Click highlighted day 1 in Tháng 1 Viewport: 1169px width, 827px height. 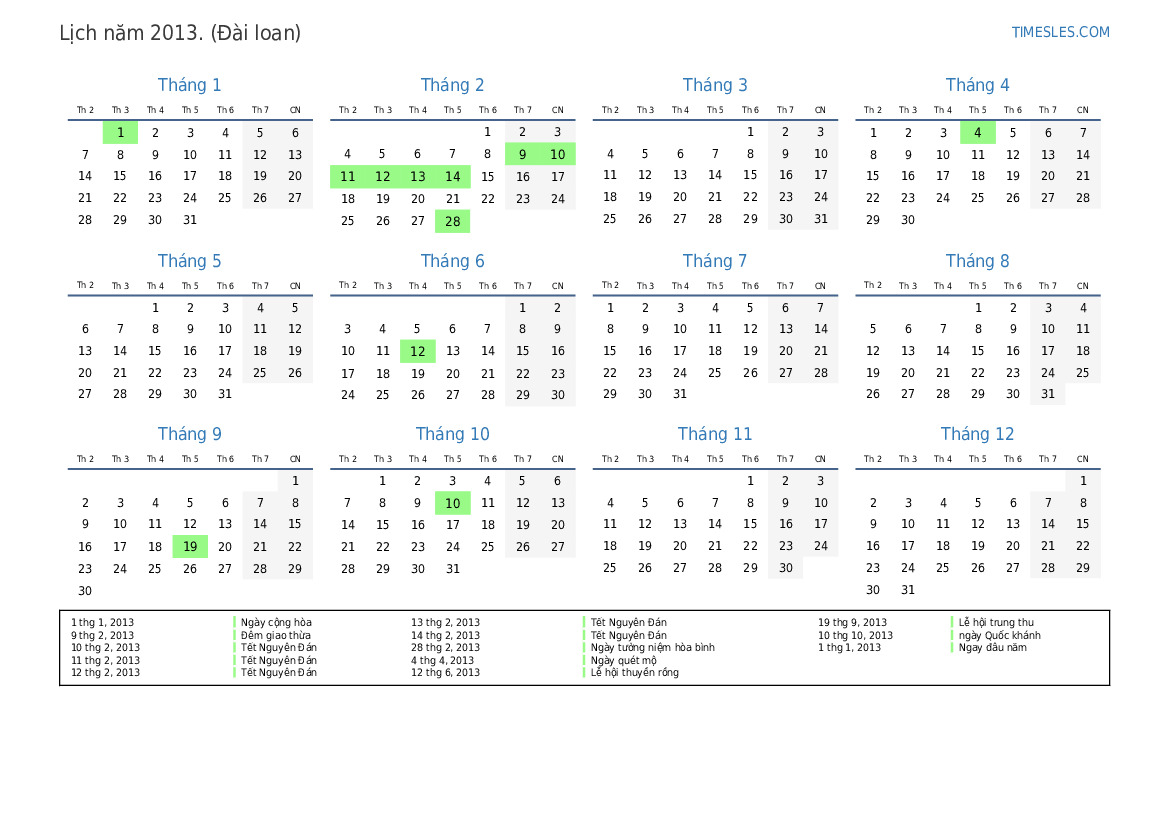click(120, 133)
